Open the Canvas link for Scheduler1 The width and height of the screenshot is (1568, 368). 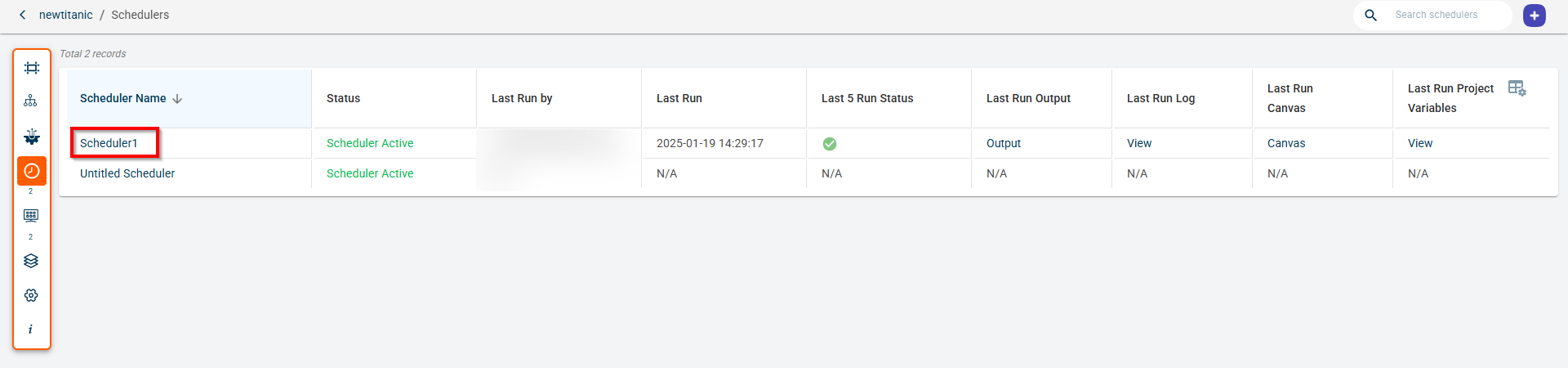pos(1285,143)
